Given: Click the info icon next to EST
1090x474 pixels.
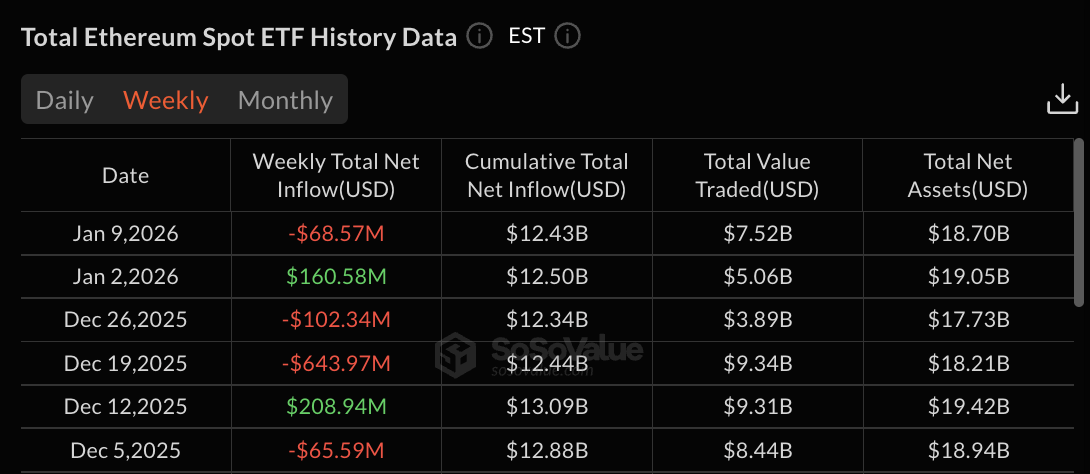Looking at the screenshot, I should [567, 35].
